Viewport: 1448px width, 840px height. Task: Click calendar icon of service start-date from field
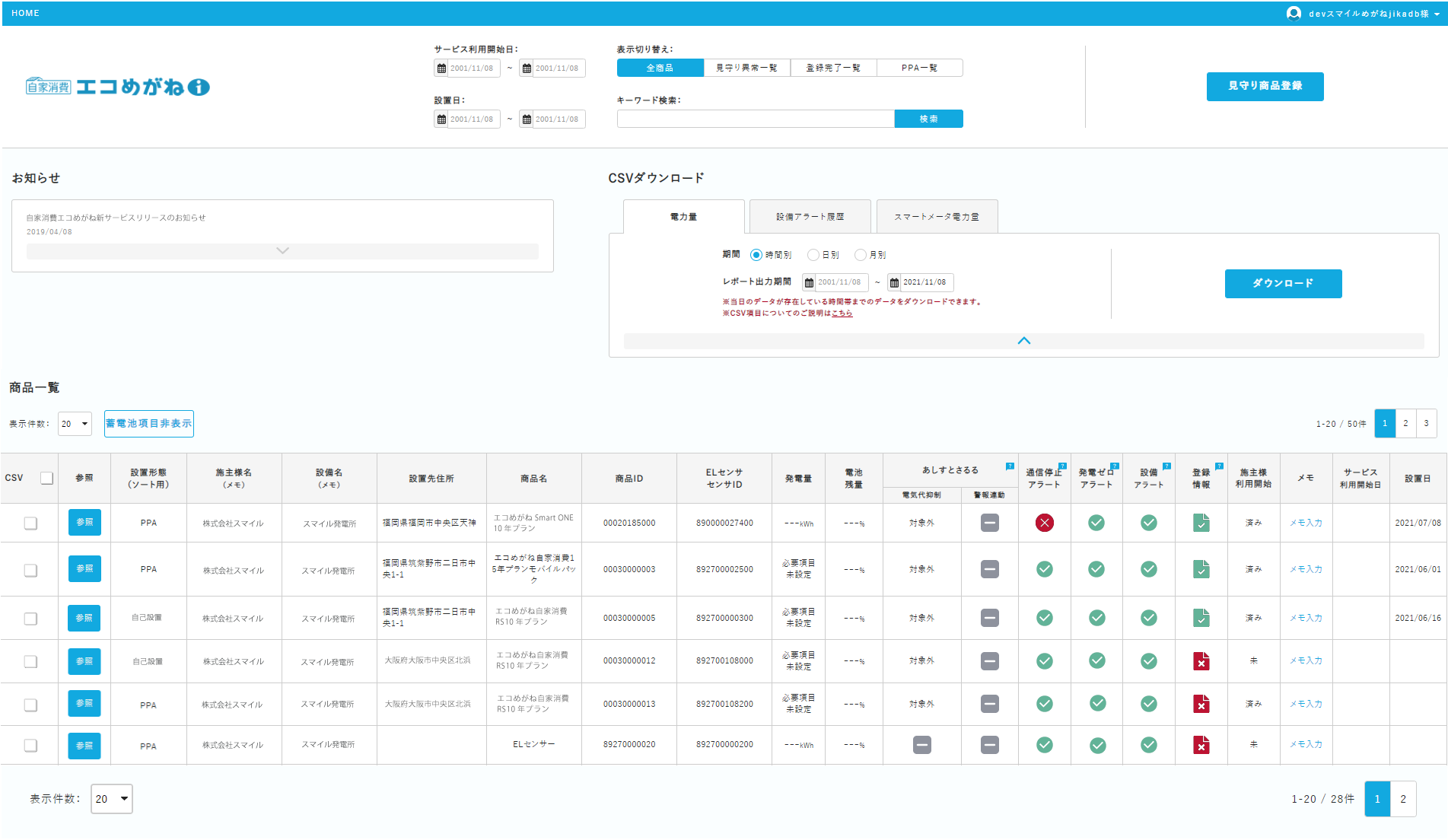point(441,68)
